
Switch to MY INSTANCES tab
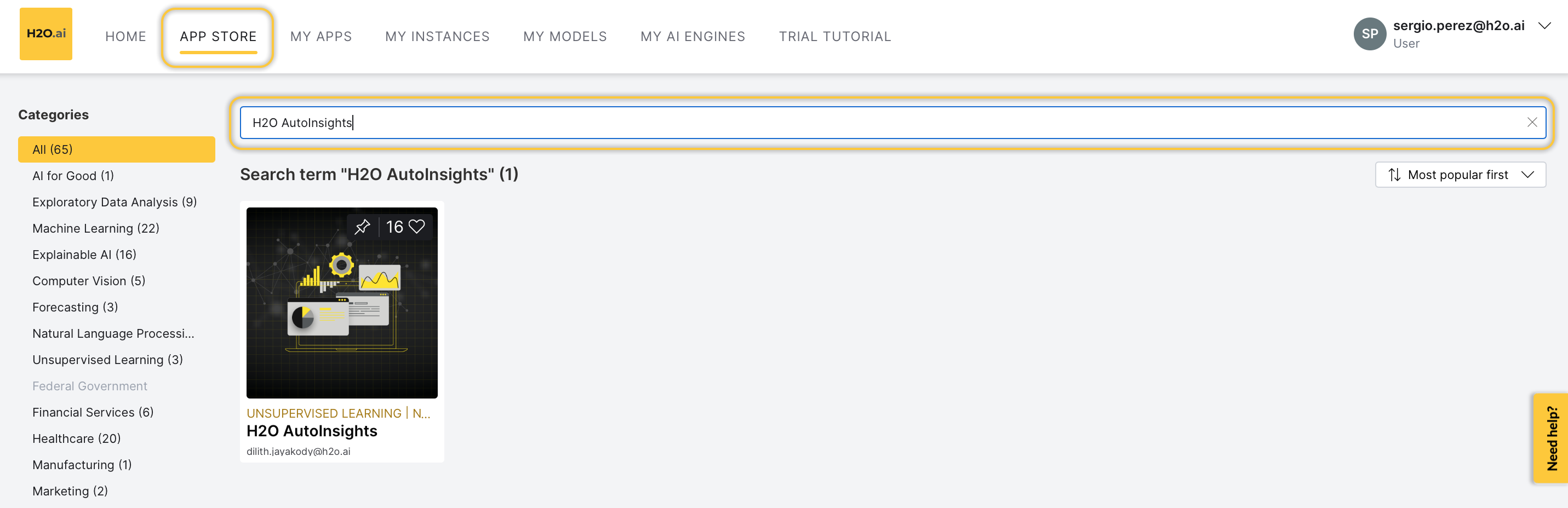(x=437, y=37)
